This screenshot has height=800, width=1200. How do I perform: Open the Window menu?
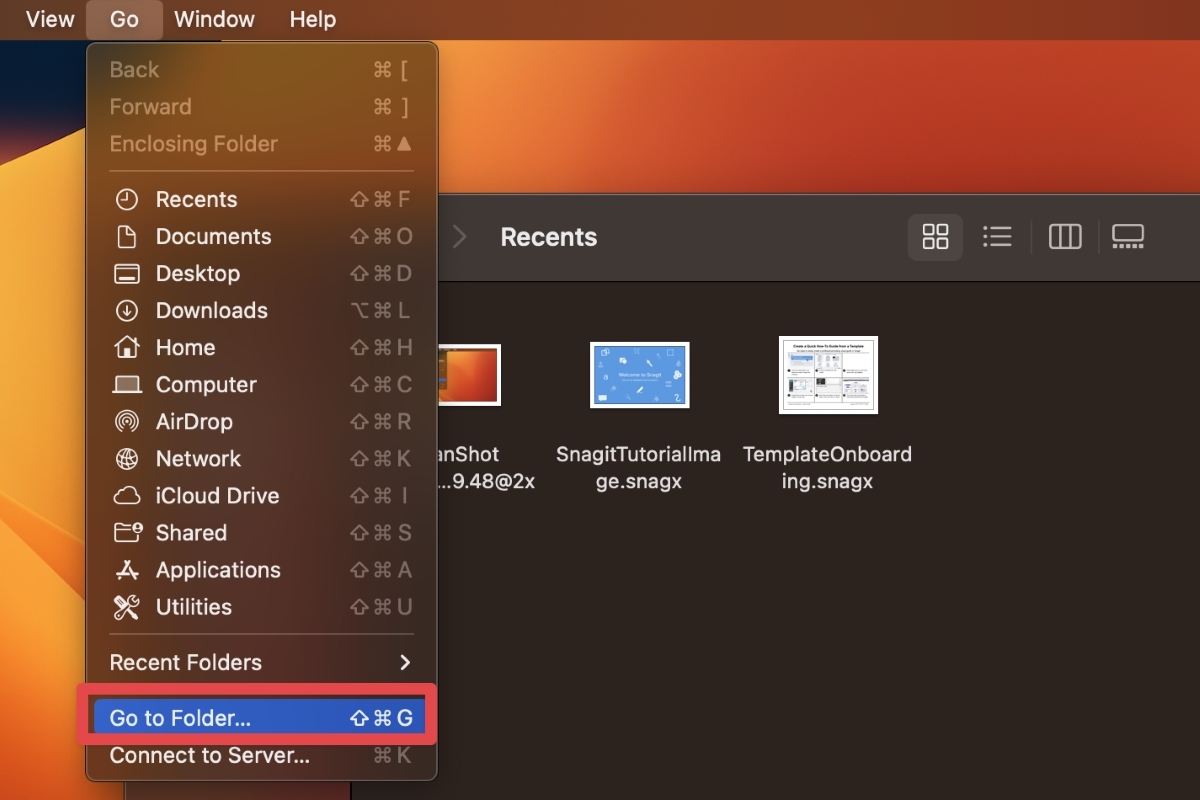pos(214,19)
